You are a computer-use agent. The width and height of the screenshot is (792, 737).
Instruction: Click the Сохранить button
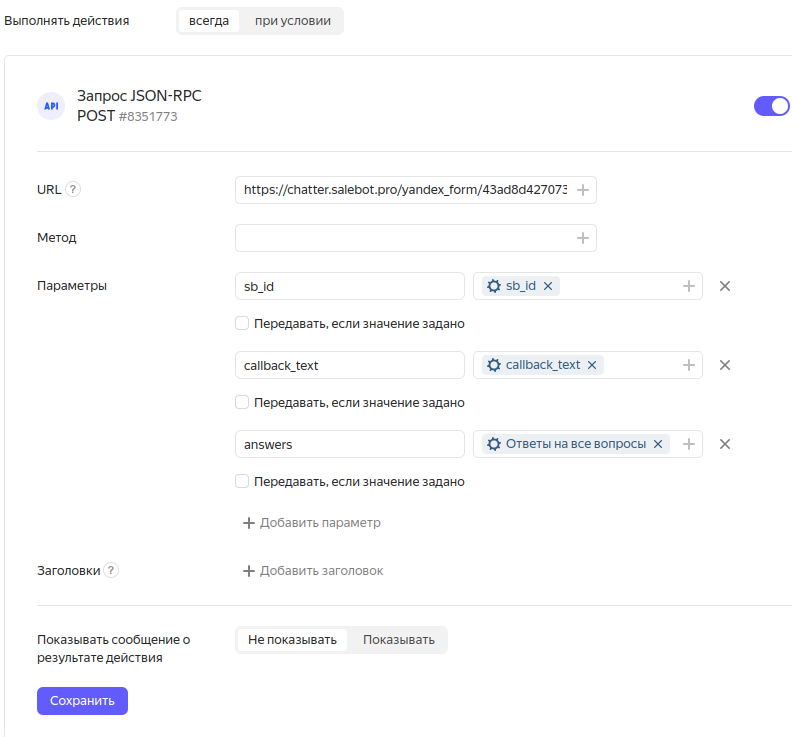[82, 701]
